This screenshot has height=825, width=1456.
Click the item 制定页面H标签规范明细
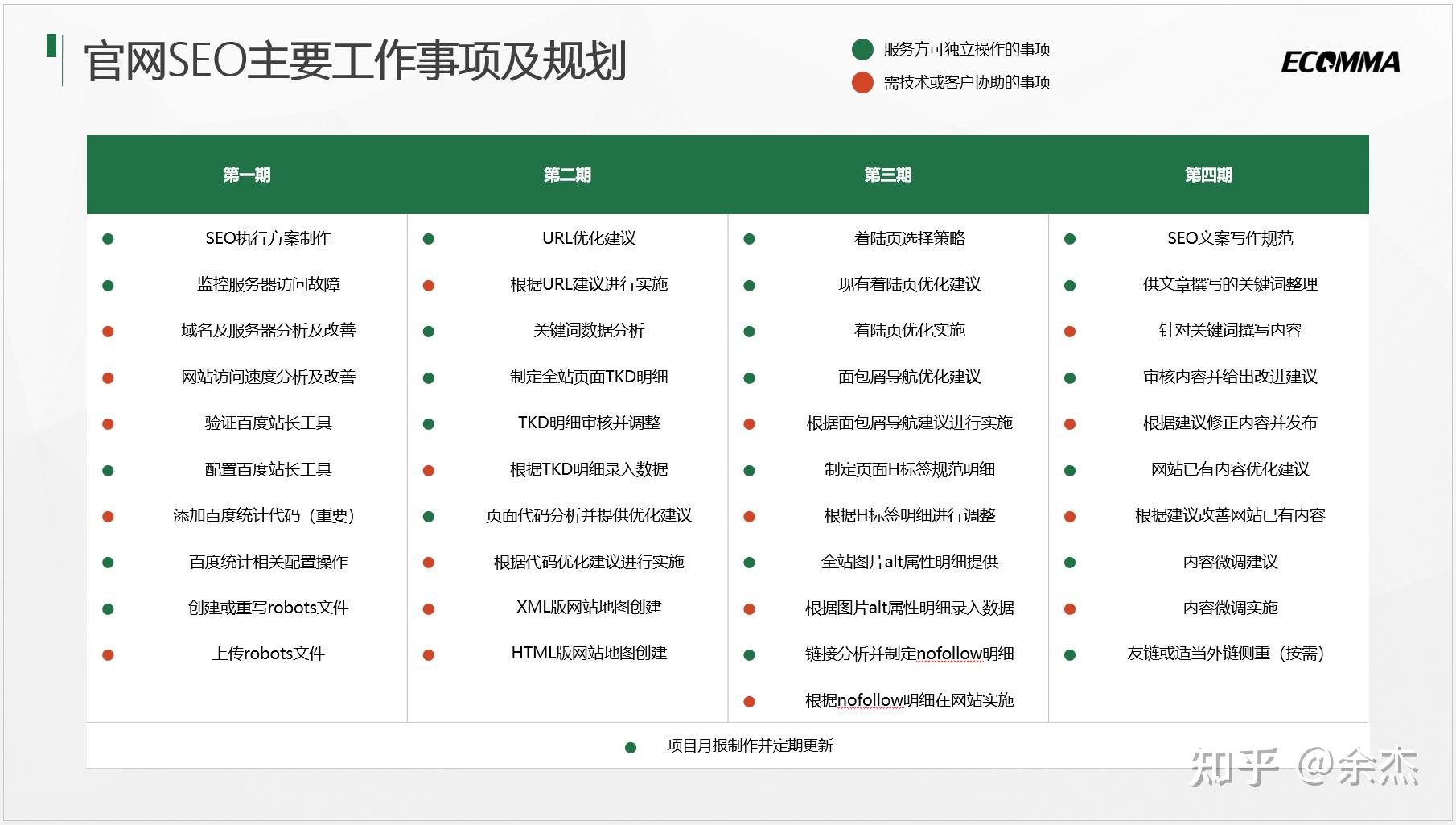coord(910,469)
